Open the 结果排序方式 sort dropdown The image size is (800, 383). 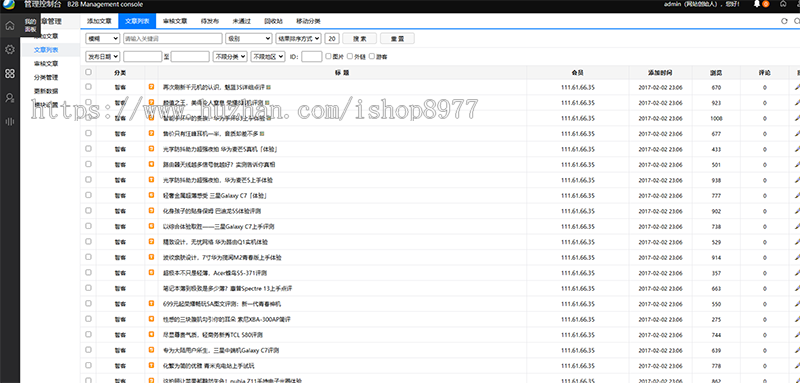pyautogui.click(x=298, y=38)
